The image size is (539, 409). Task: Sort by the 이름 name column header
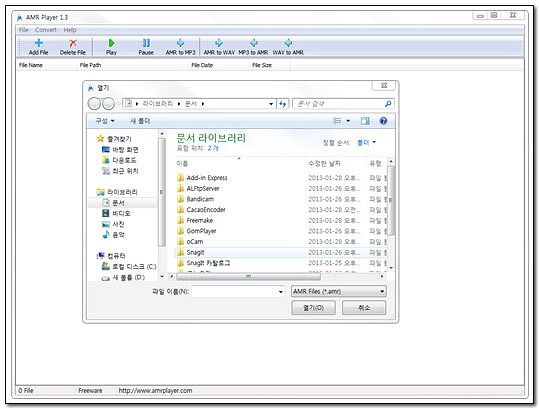tap(182, 163)
